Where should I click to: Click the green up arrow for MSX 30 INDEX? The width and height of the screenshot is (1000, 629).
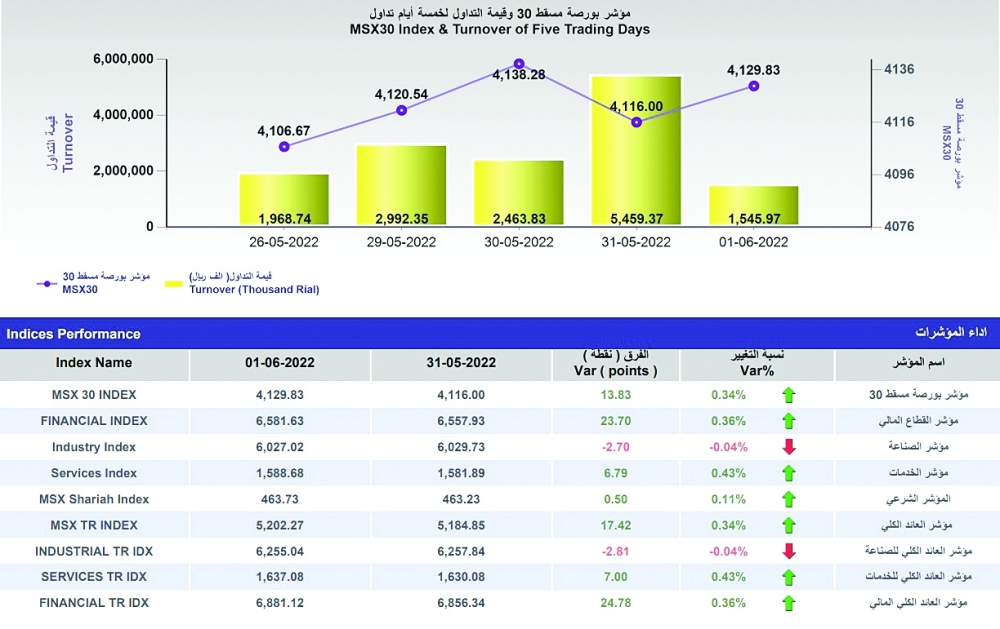click(x=789, y=395)
